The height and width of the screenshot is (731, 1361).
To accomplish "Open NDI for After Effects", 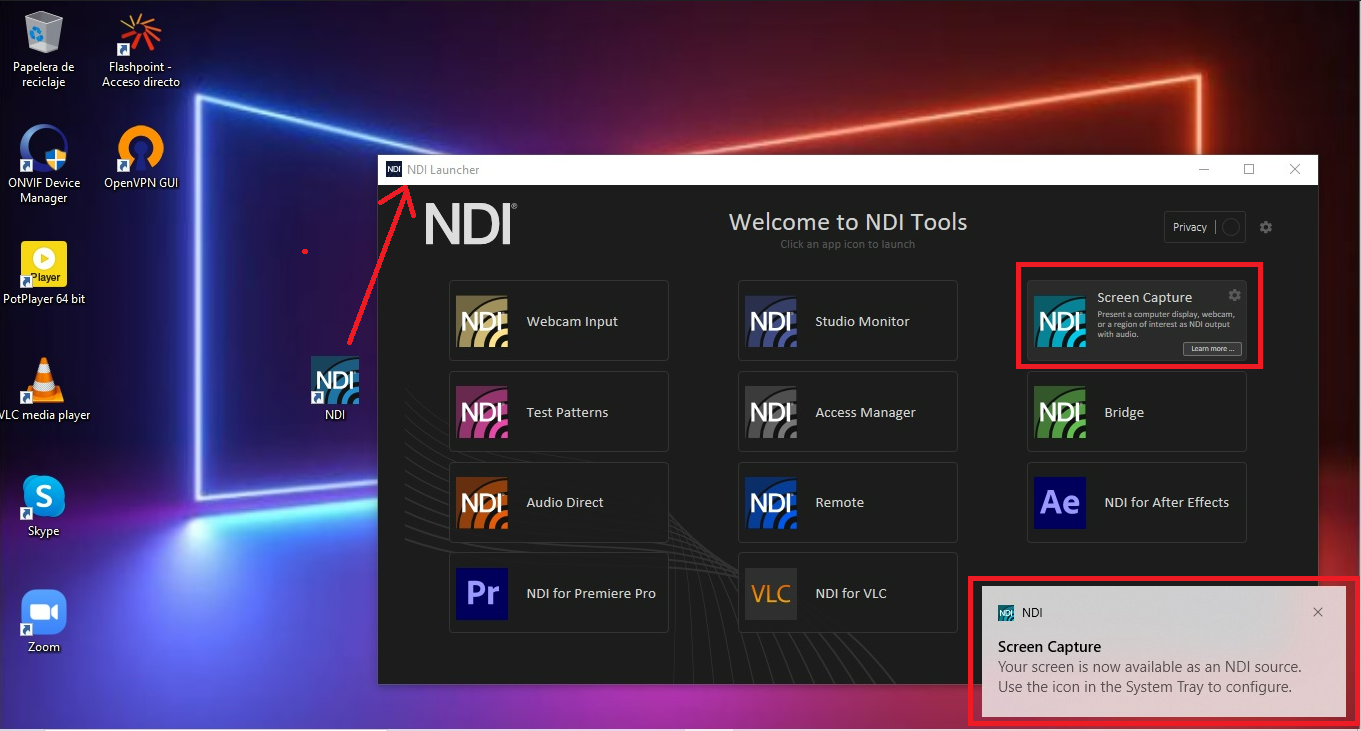I will (x=1136, y=502).
